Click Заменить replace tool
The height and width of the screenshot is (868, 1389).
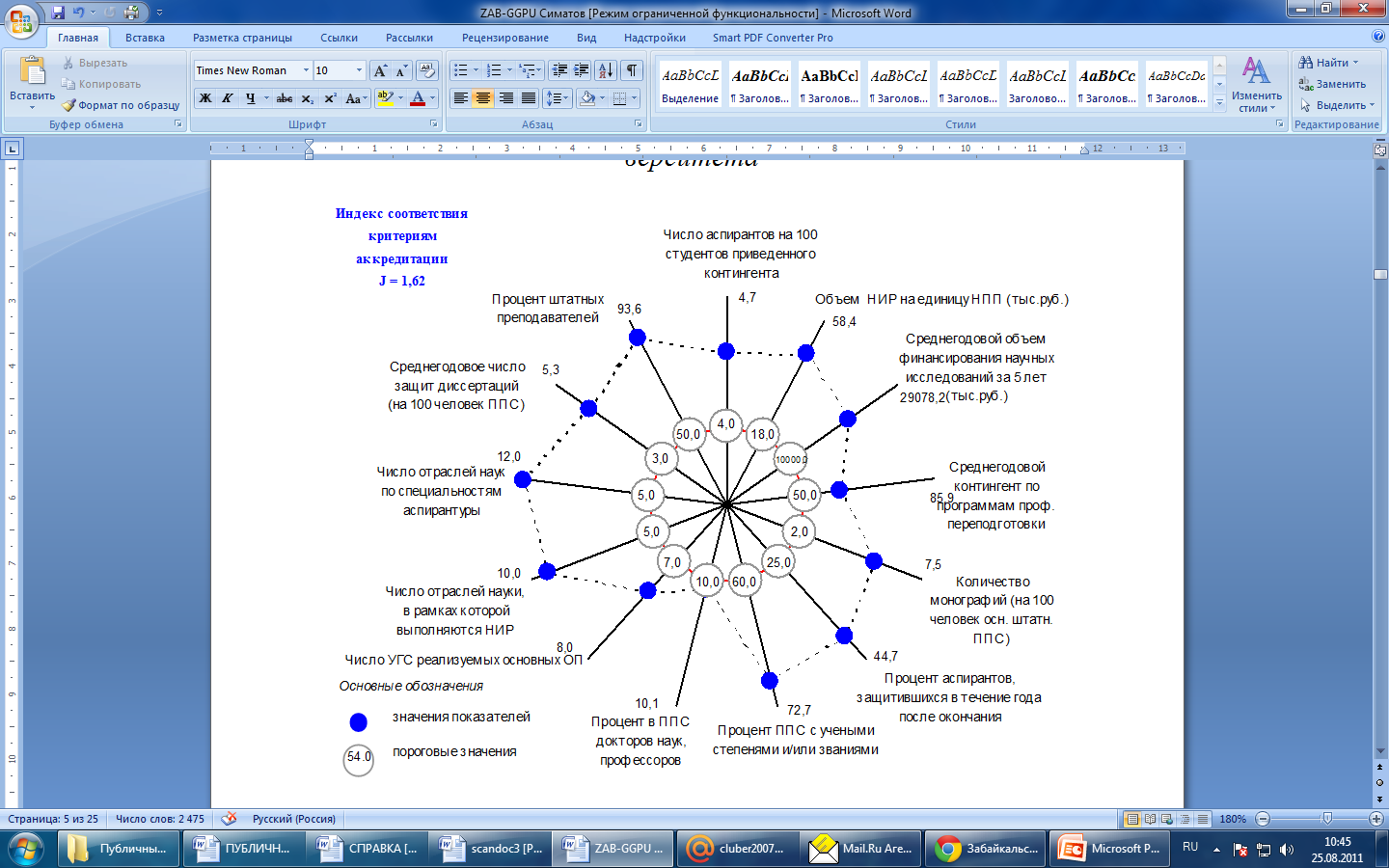coord(1332,84)
